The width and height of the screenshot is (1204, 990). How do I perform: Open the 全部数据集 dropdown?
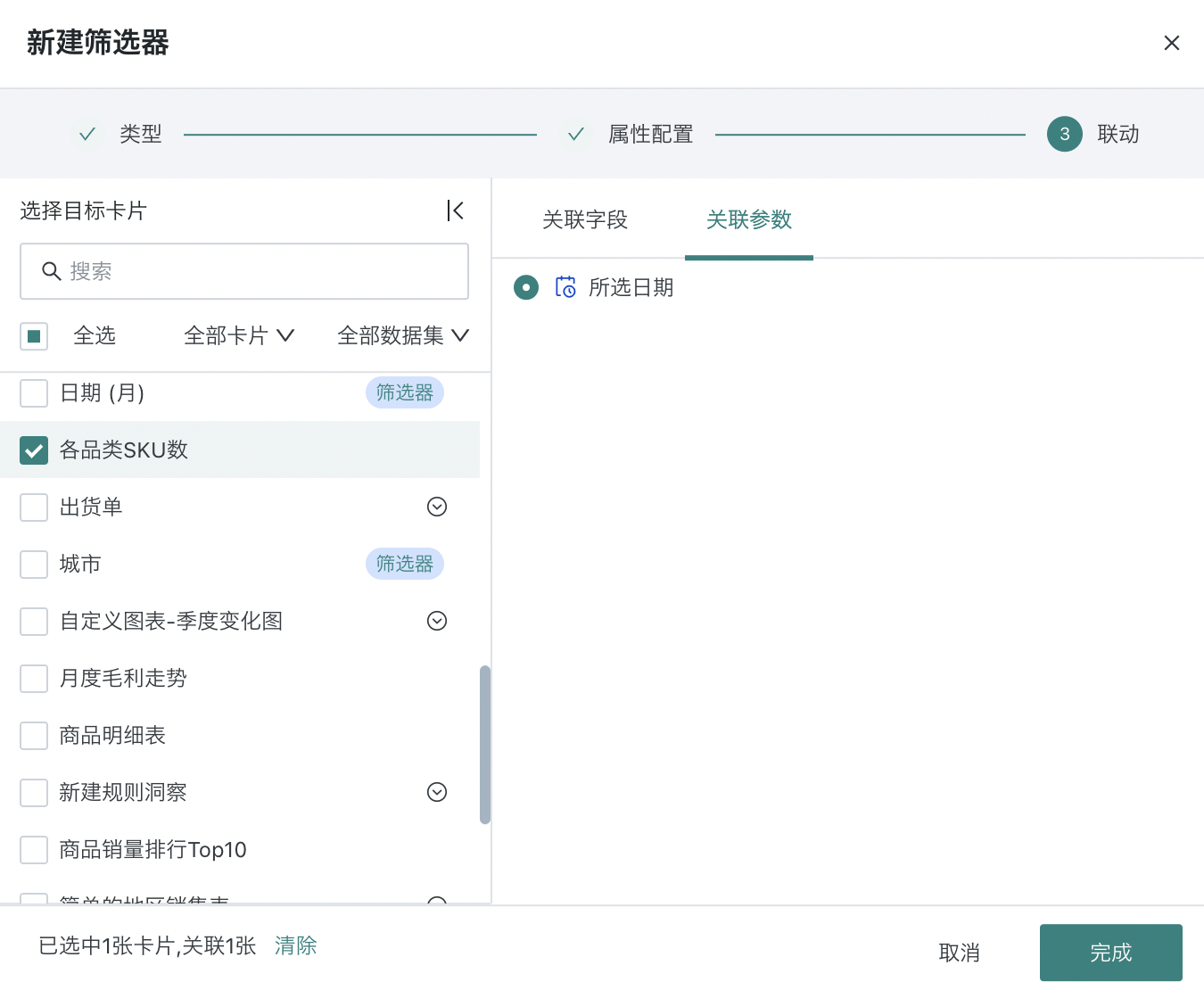[403, 335]
